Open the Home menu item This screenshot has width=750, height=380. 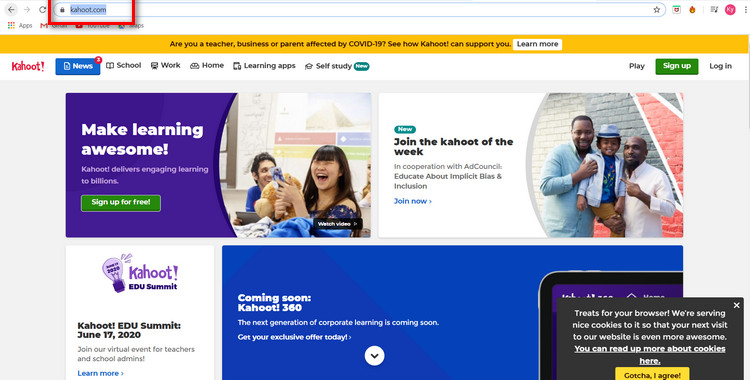pos(207,66)
